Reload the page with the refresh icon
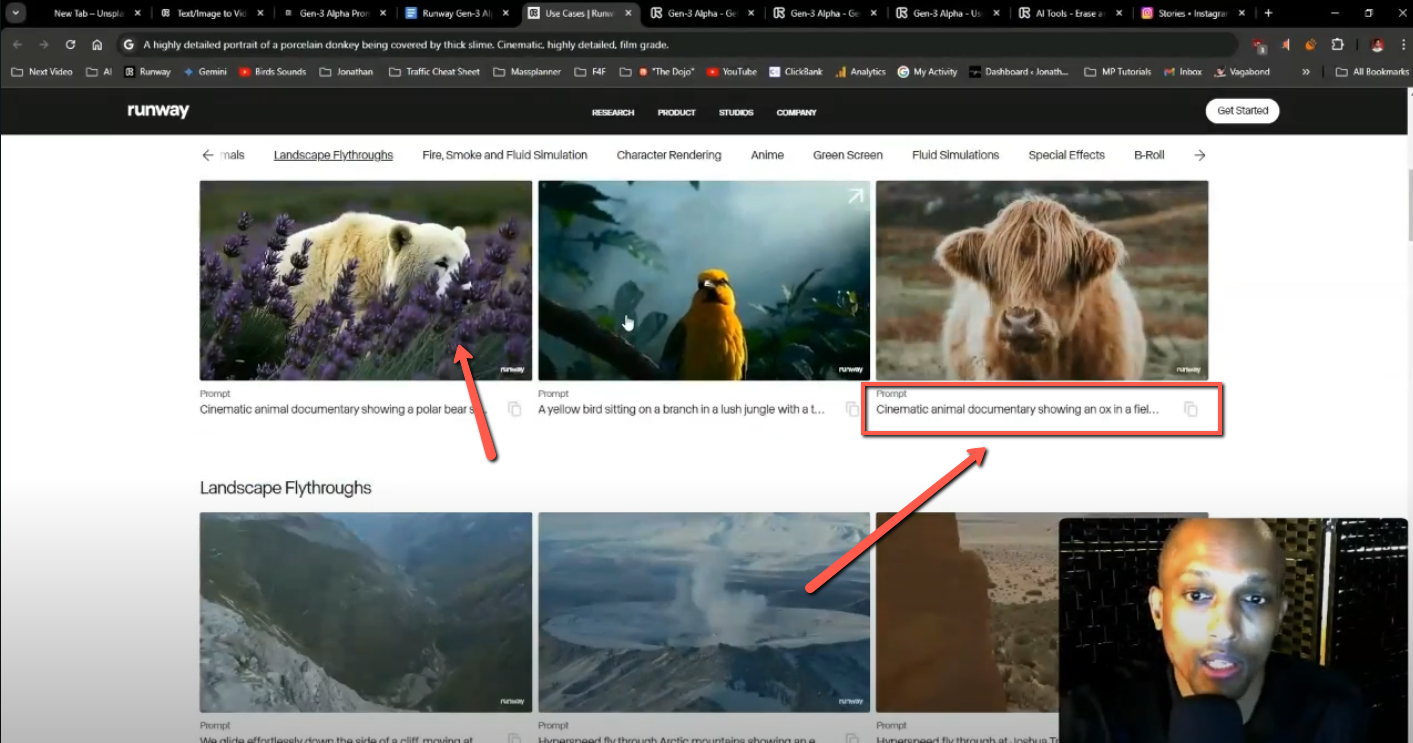 point(70,44)
